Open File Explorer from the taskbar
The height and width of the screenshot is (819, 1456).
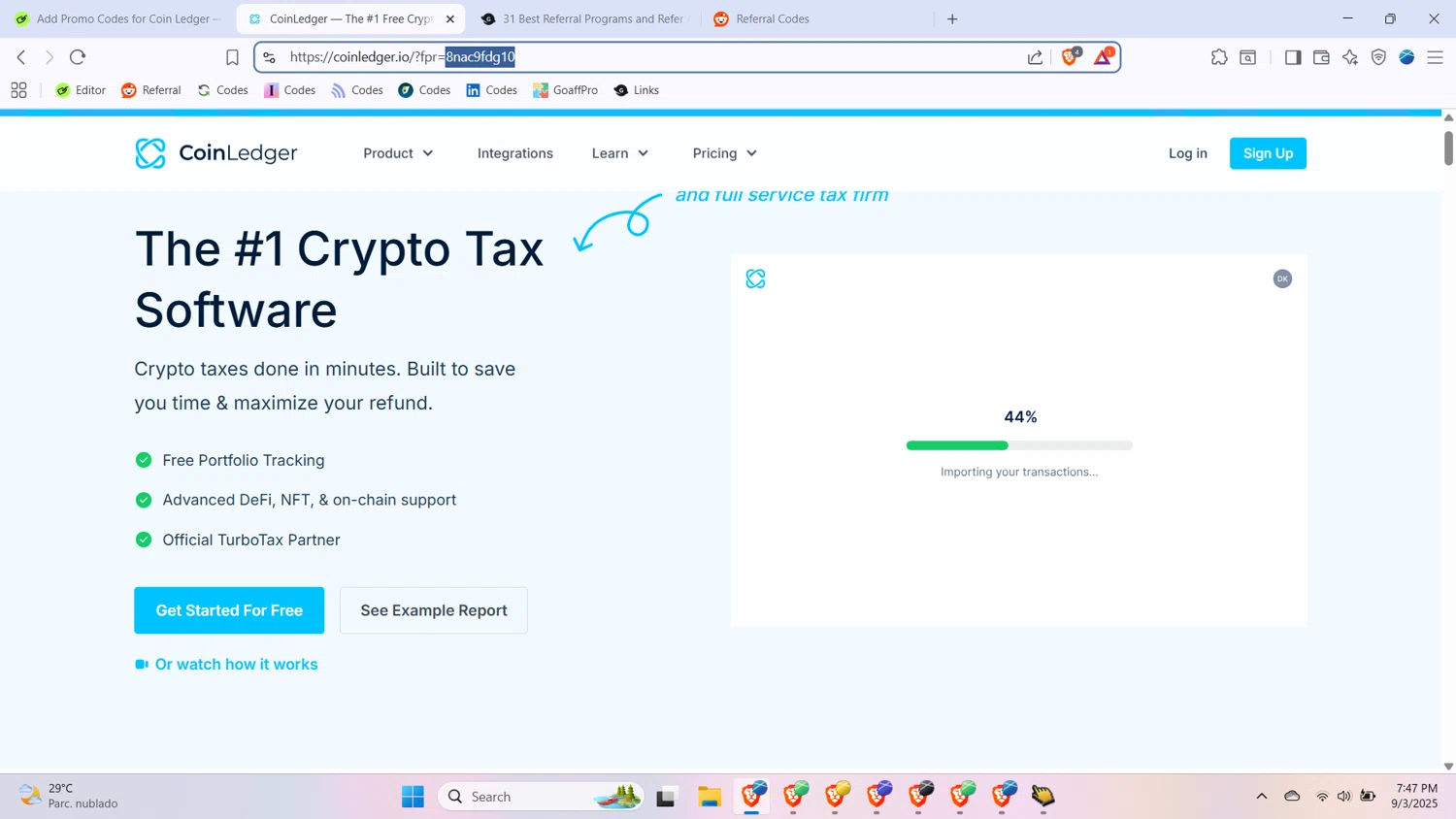710,797
